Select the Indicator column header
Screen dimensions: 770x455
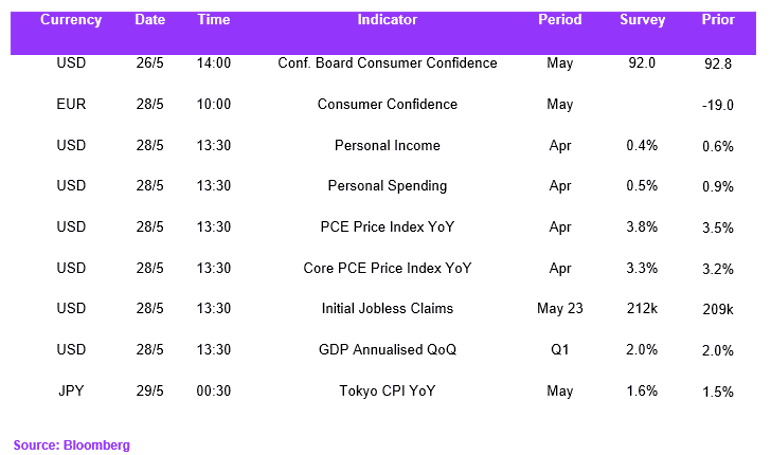tap(387, 20)
